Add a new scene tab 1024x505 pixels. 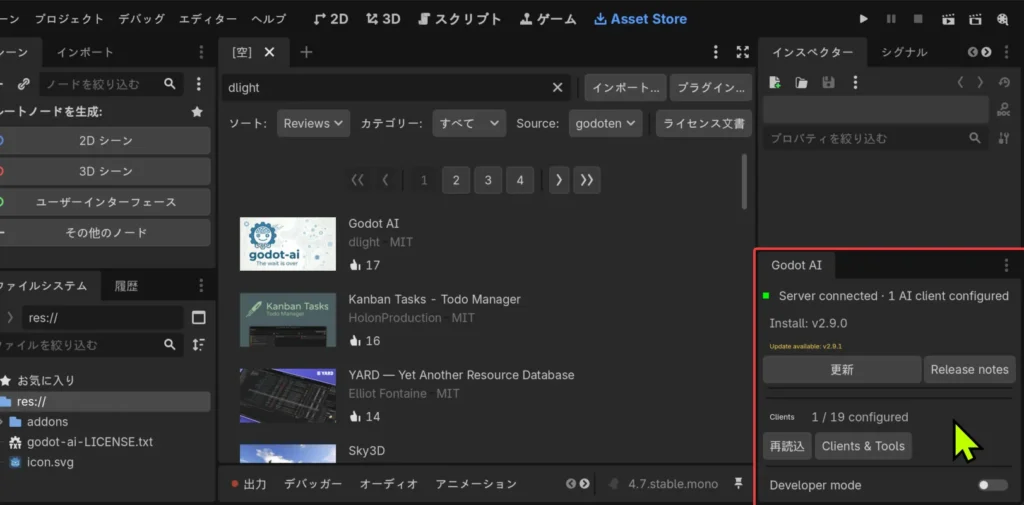click(306, 52)
